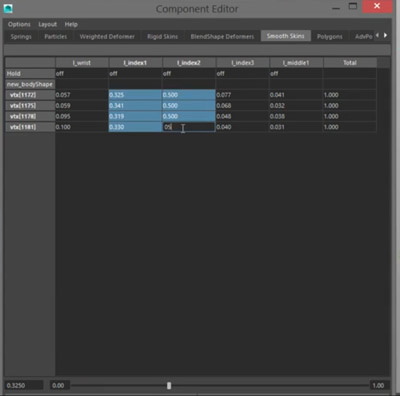Select the l_index1 column header
Viewport: 400px width, 396px height.
coord(135,63)
